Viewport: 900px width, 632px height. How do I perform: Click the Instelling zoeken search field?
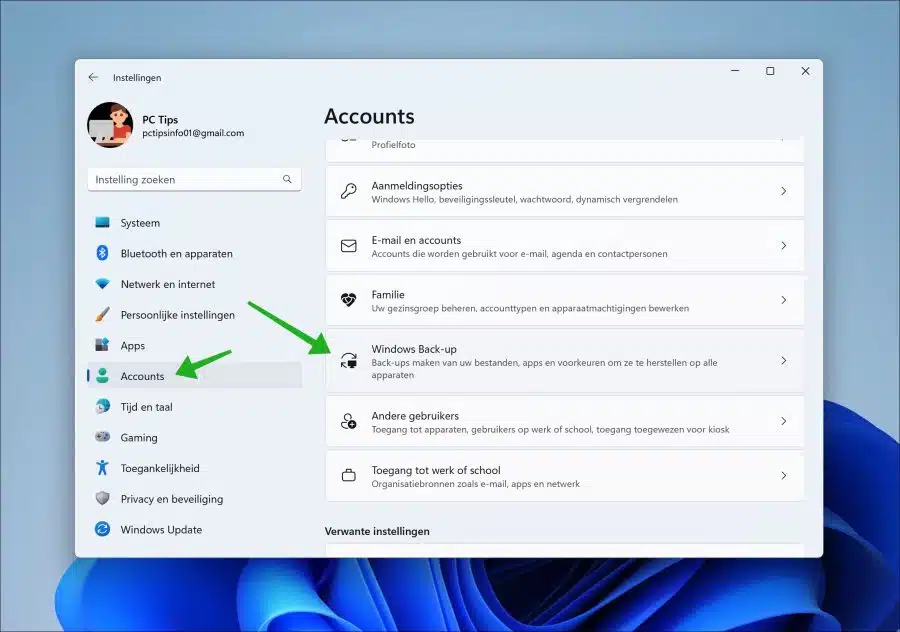(195, 180)
